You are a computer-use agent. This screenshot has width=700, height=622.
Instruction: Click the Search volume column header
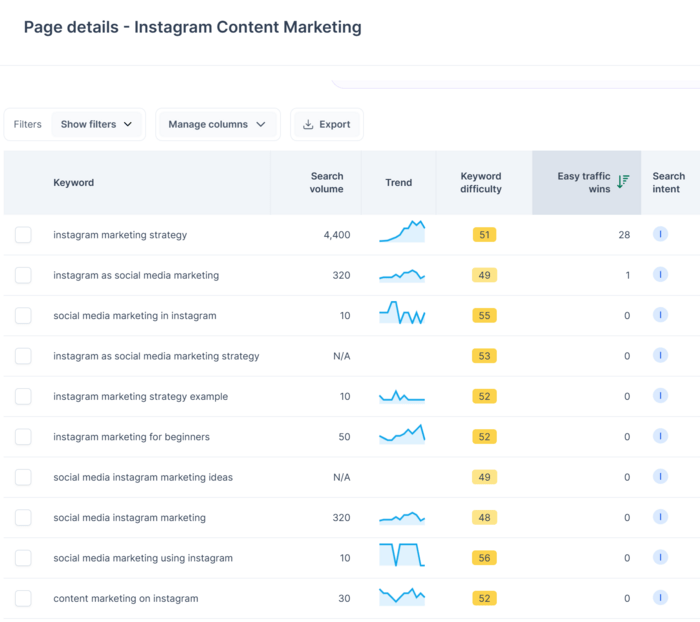coord(326,183)
